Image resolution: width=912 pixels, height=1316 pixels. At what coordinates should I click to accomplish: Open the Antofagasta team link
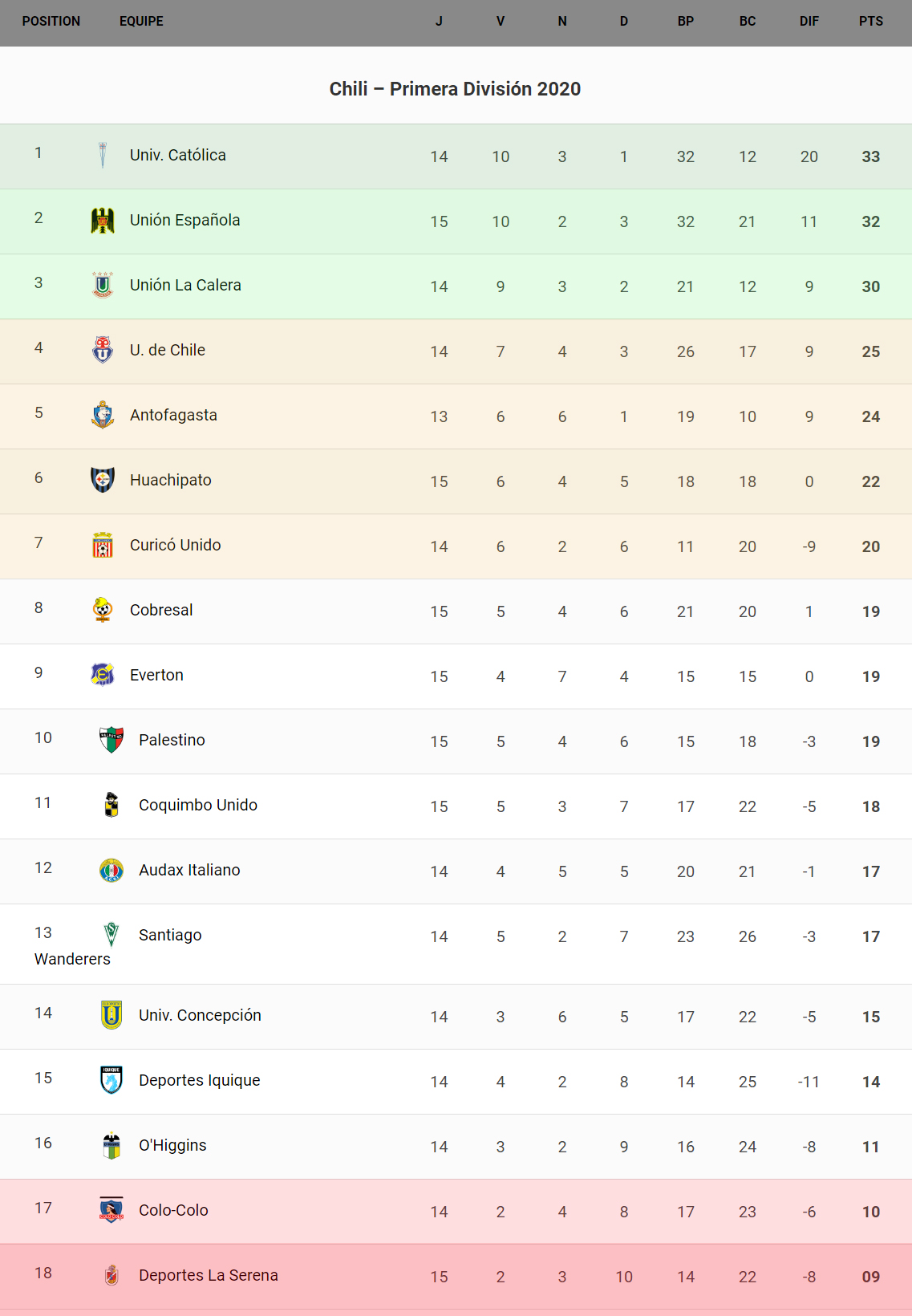click(173, 415)
